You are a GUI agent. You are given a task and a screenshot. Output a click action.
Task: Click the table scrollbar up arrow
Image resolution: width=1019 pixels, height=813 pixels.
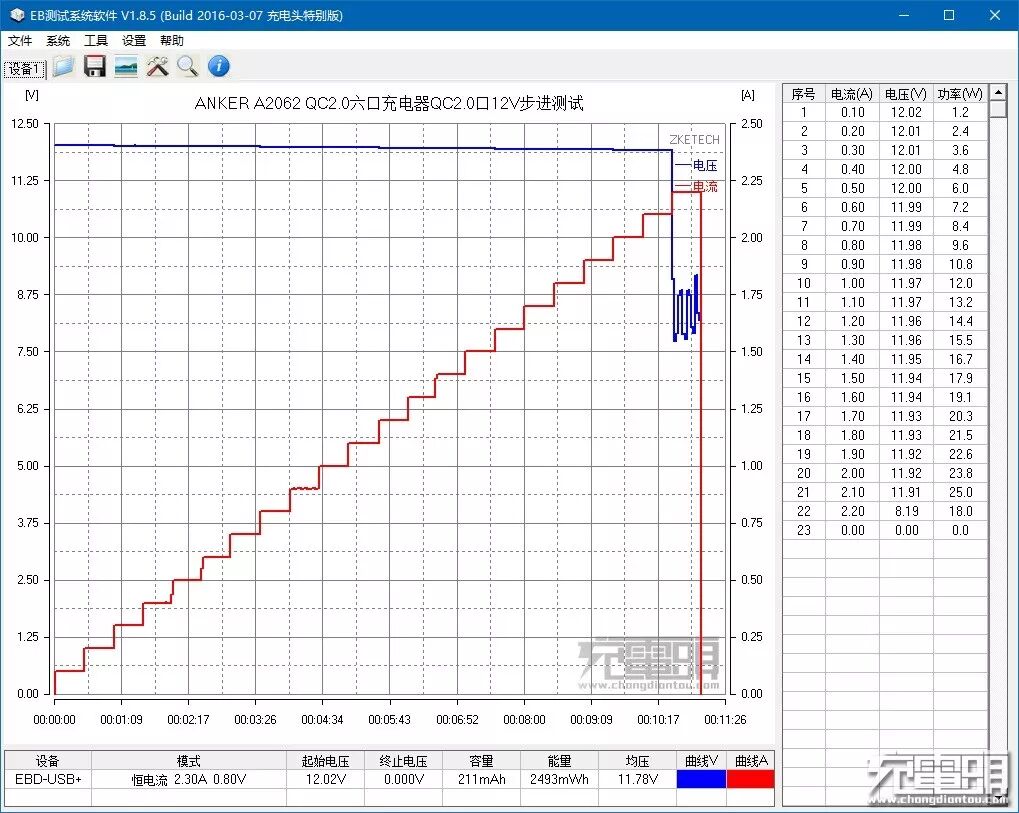click(998, 93)
